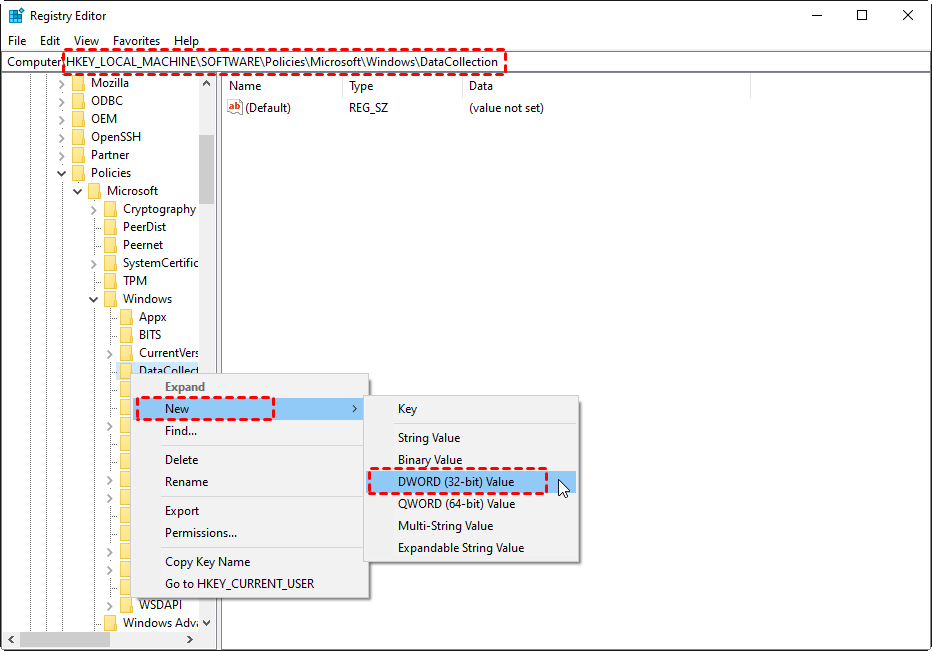The image size is (932, 651).
Task: Open the Edit menu
Action: [x=49, y=41]
